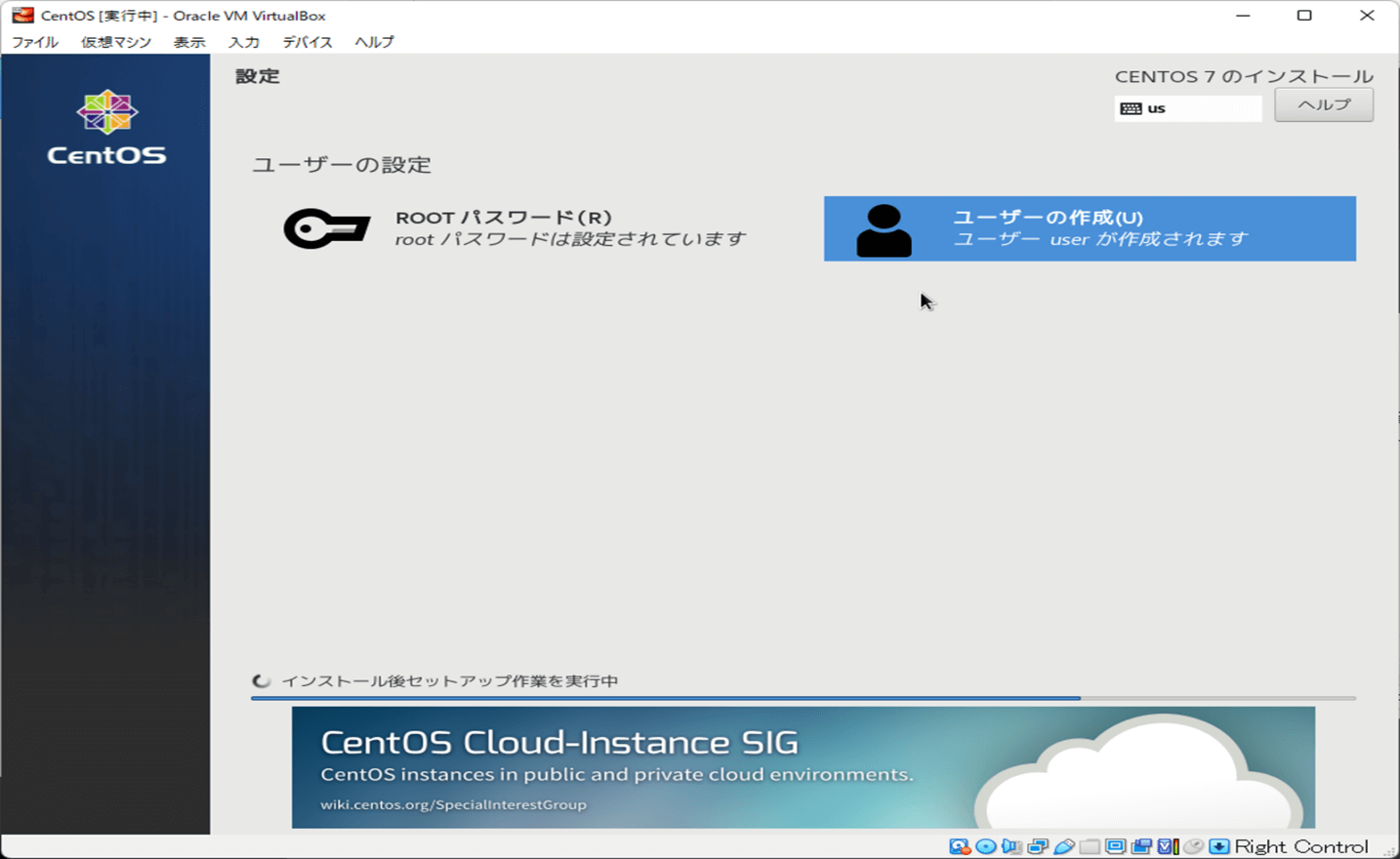Click the network adapters status icon
Viewport: 1400px width, 859px height.
1038,846
